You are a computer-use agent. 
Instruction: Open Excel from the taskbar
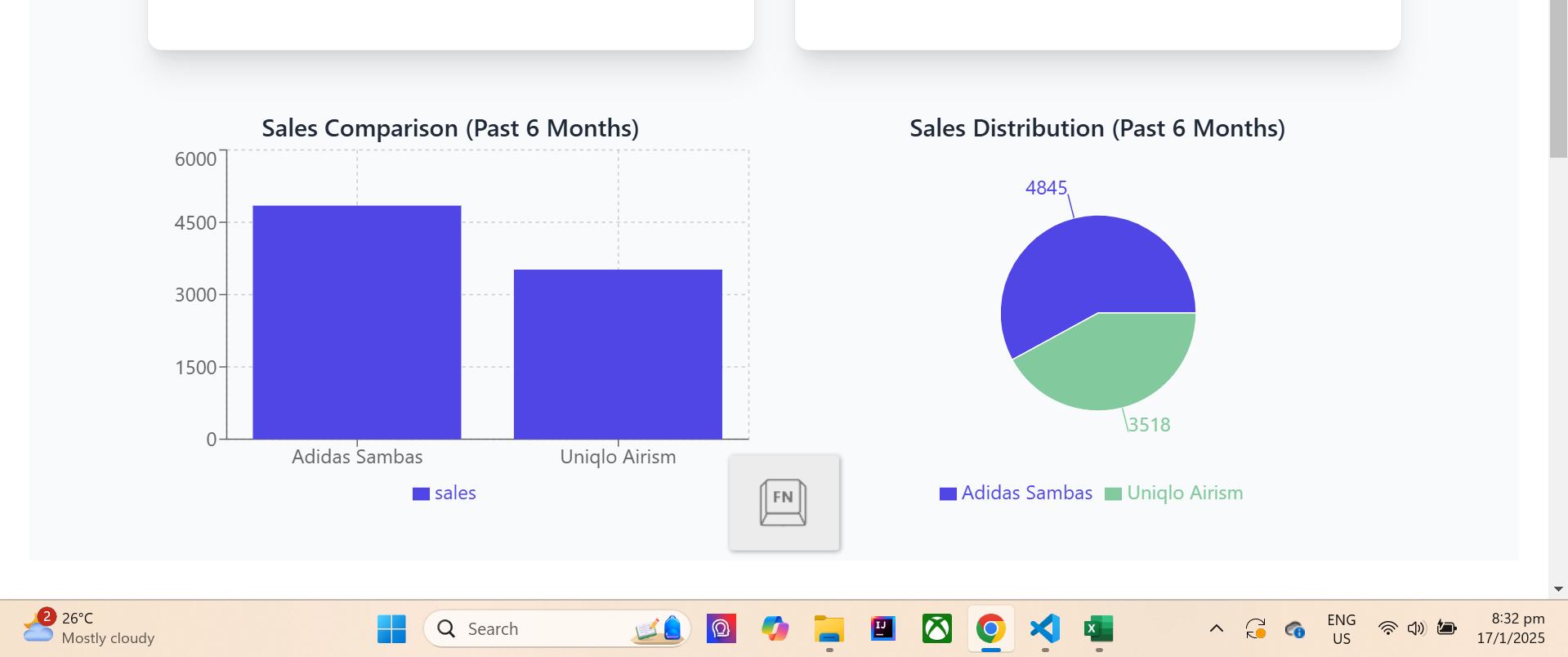coord(1099,628)
